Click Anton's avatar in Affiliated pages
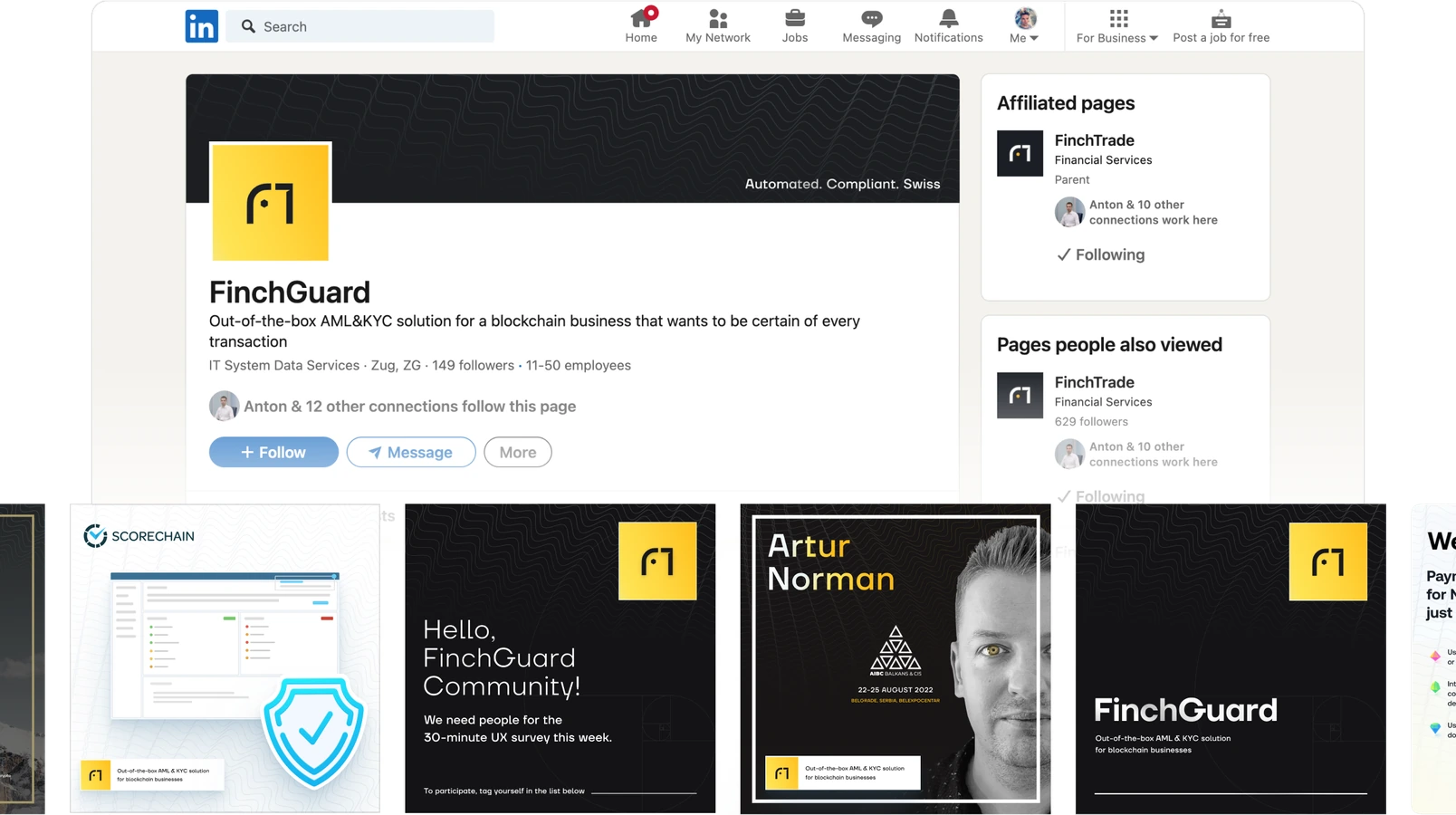Screen dimensions: 1456x815 (1069, 212)
